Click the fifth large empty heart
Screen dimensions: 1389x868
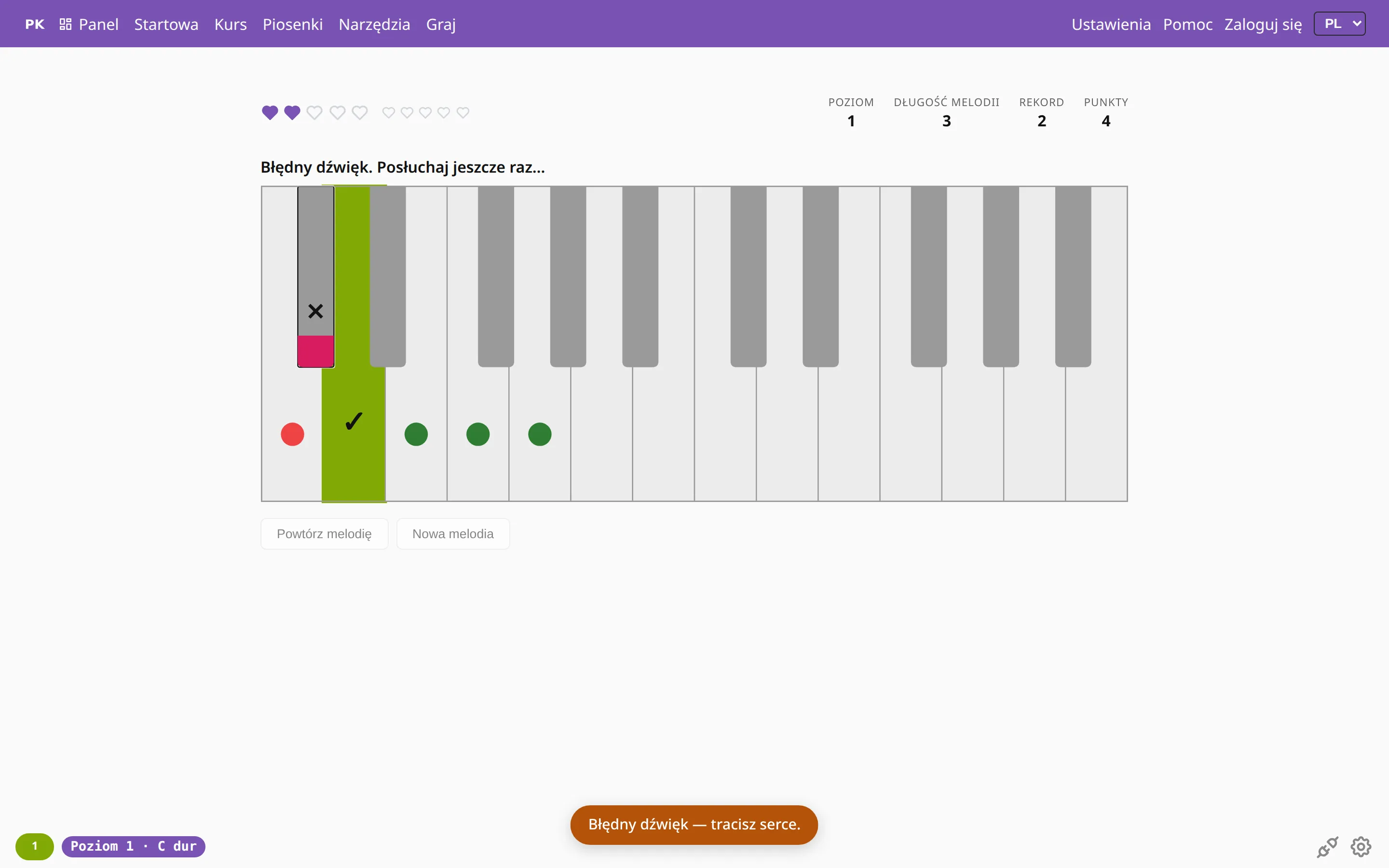(x=360, y=112)
